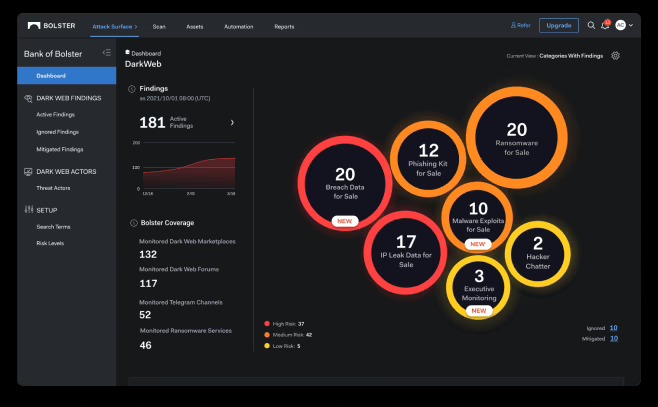The image size is (658, 407).
Task: Open Threat Actors in sidebar
Action: pyautogui.click(x=53, y=188)
